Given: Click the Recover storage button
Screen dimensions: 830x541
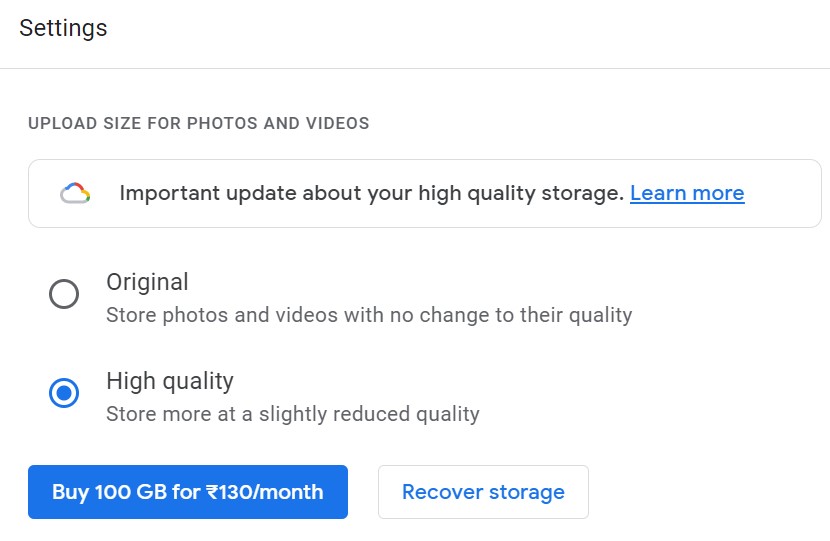Looking at the screenshot, I should pos(483,492).
